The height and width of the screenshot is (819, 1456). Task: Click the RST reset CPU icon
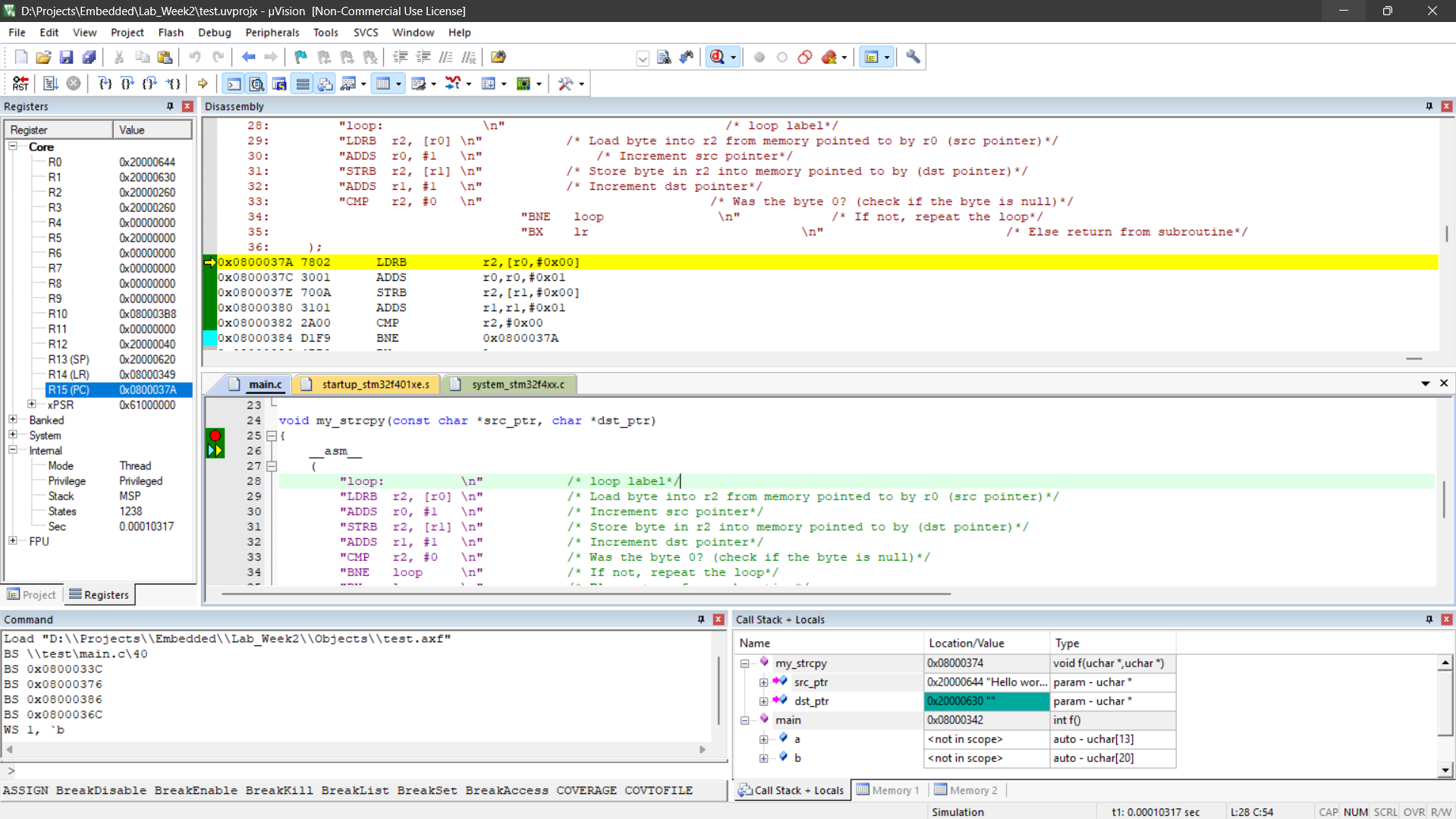(x=20, y=83)
